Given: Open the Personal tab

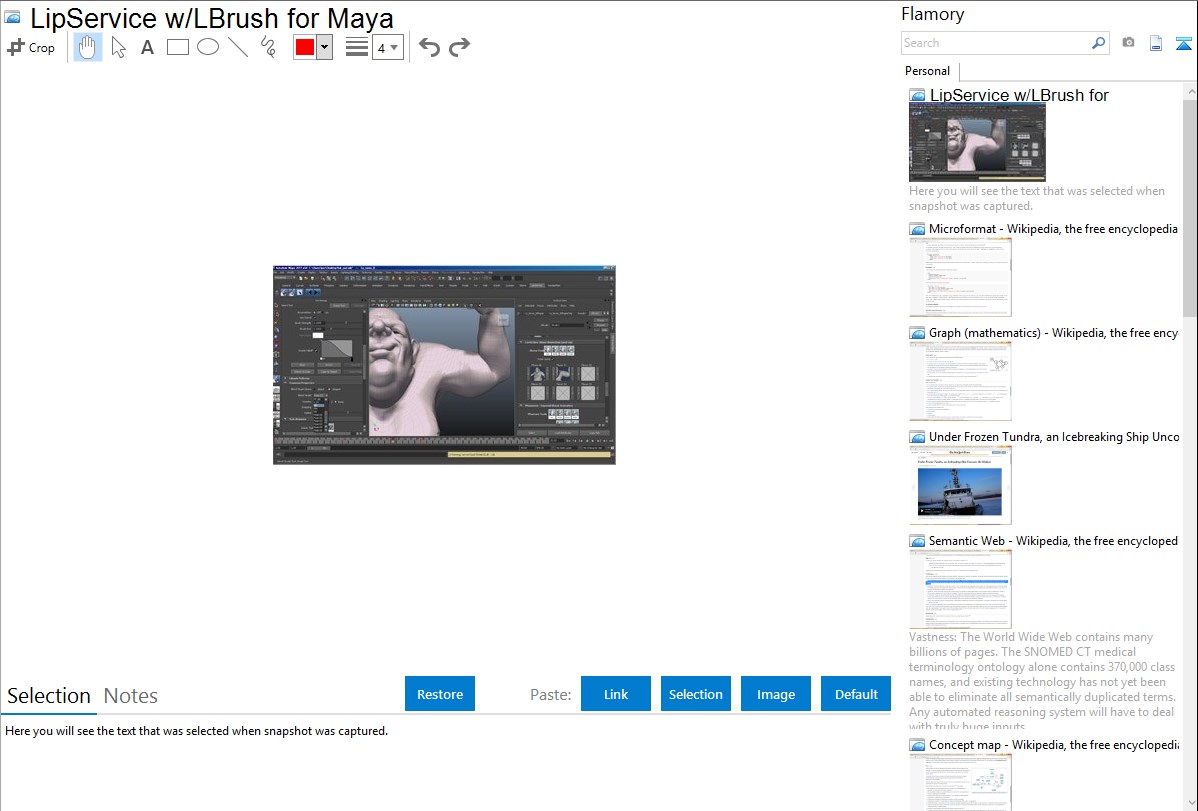Looking at the screenshot, I should click(927, 71).
